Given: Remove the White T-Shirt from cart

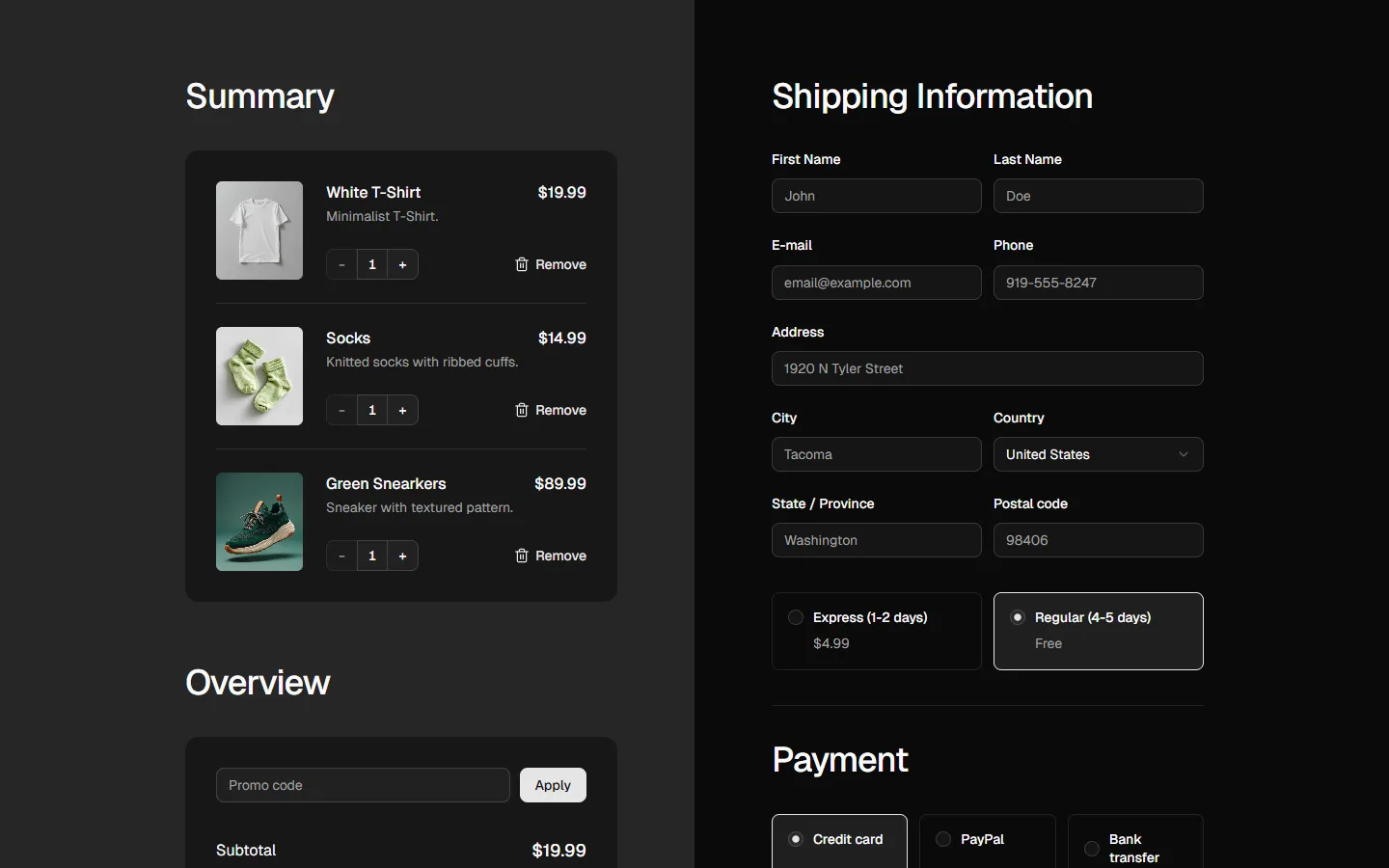Looking at the screenshot, I should (x=551, y=264).
